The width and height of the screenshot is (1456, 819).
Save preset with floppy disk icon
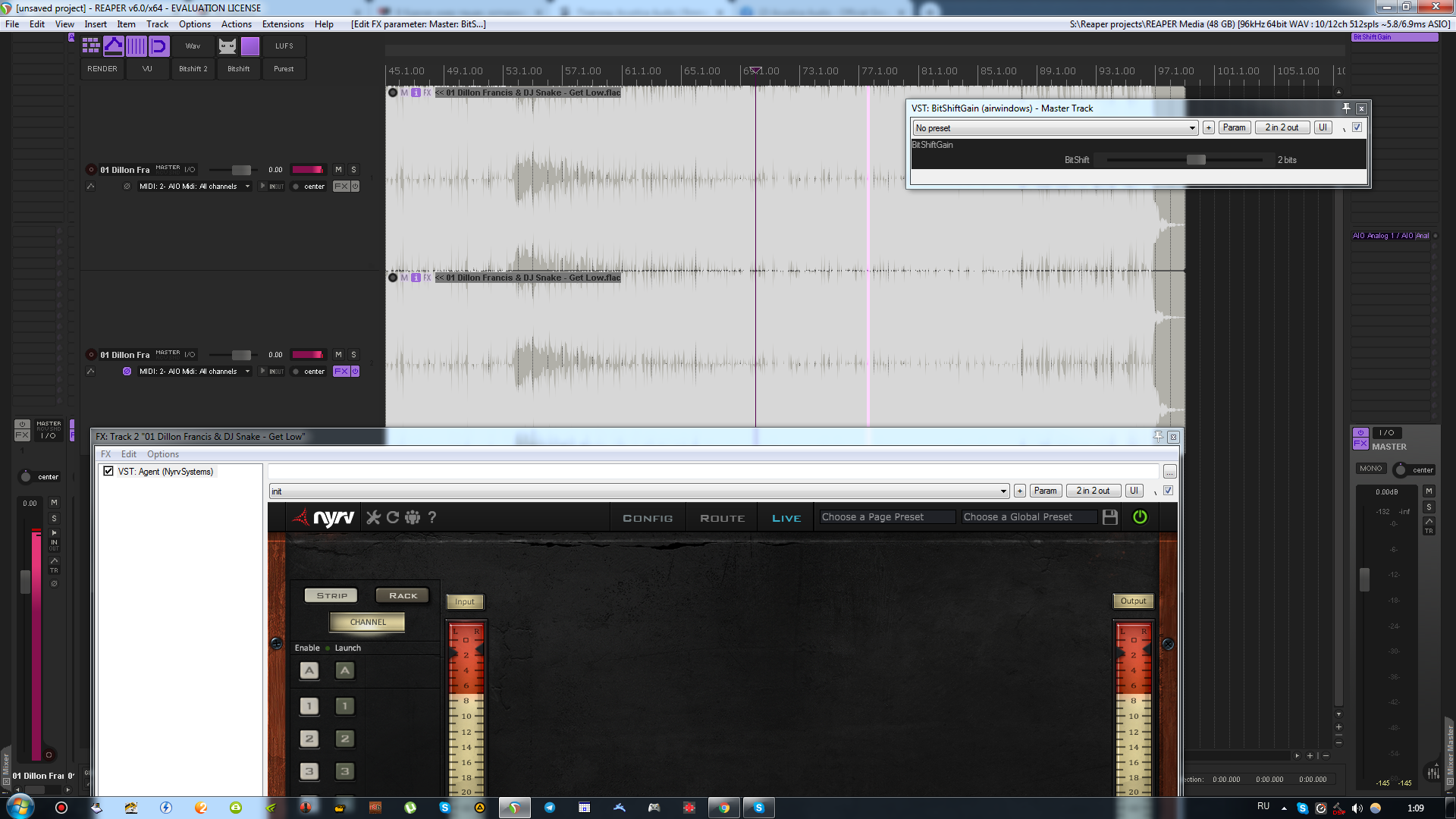1110,517
